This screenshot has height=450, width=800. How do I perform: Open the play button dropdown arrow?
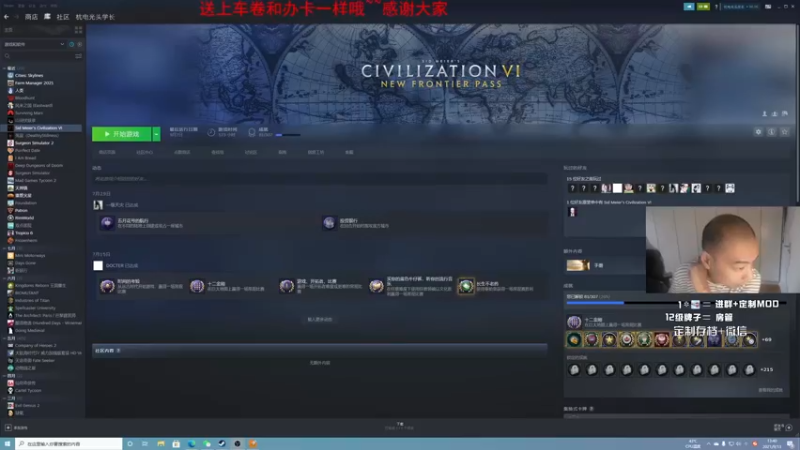pos(157,134)
